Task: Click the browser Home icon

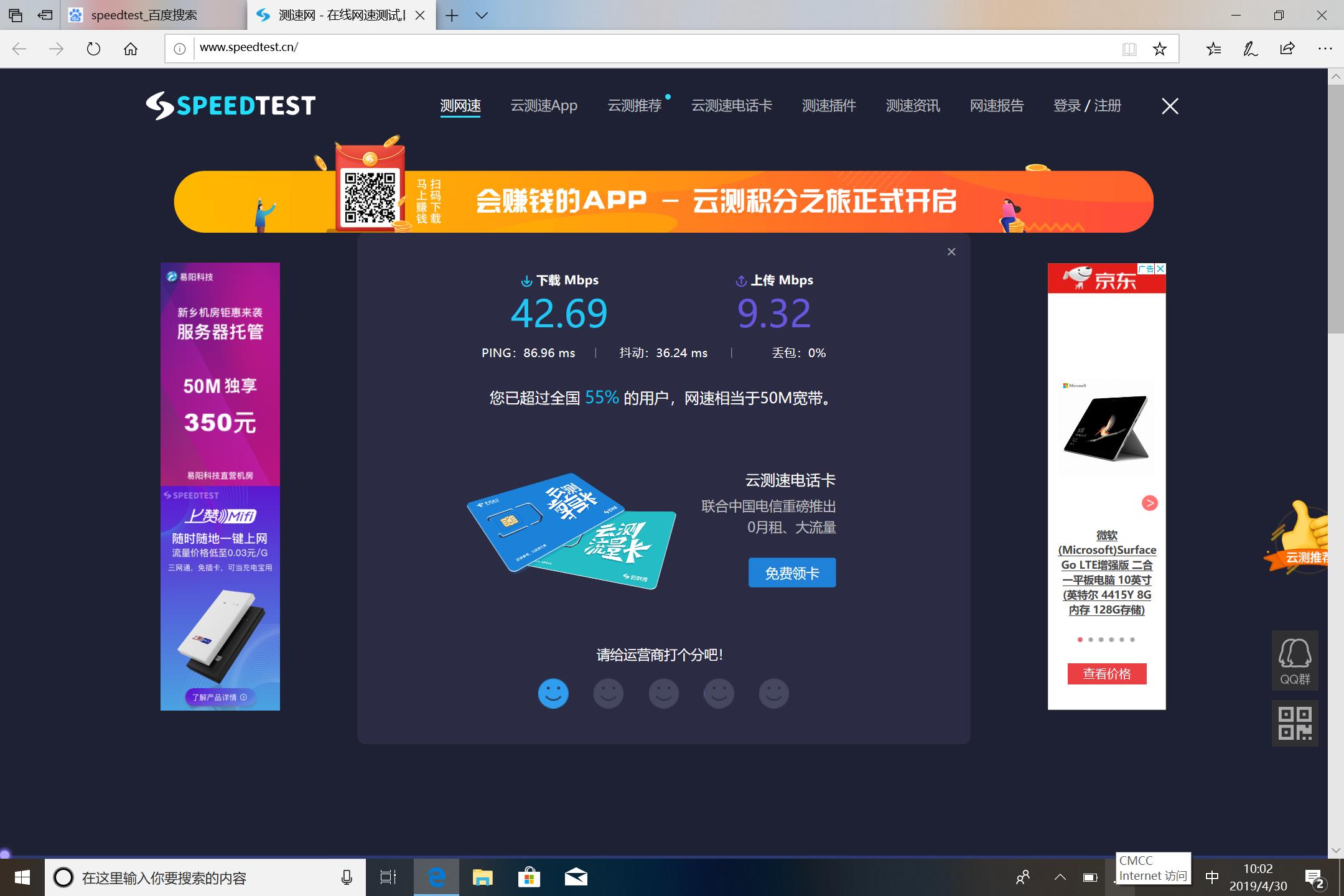Action: 131,48
